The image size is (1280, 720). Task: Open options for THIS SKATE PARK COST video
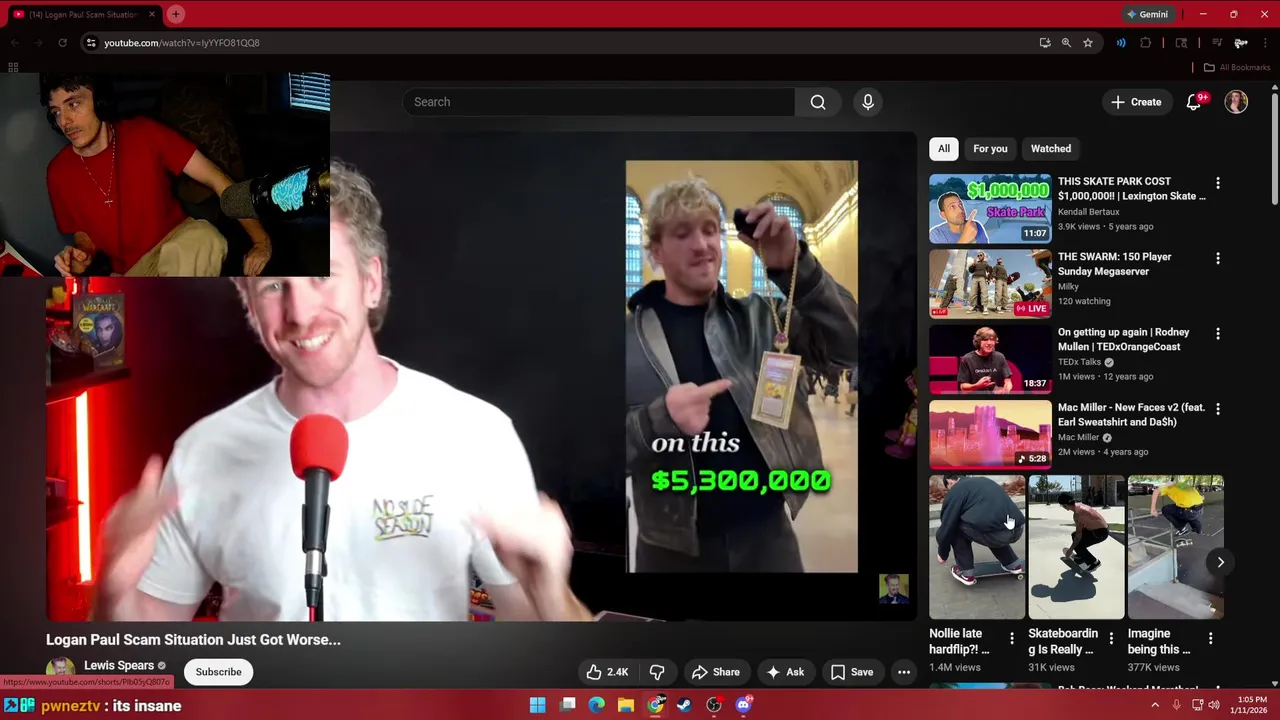1217,183
